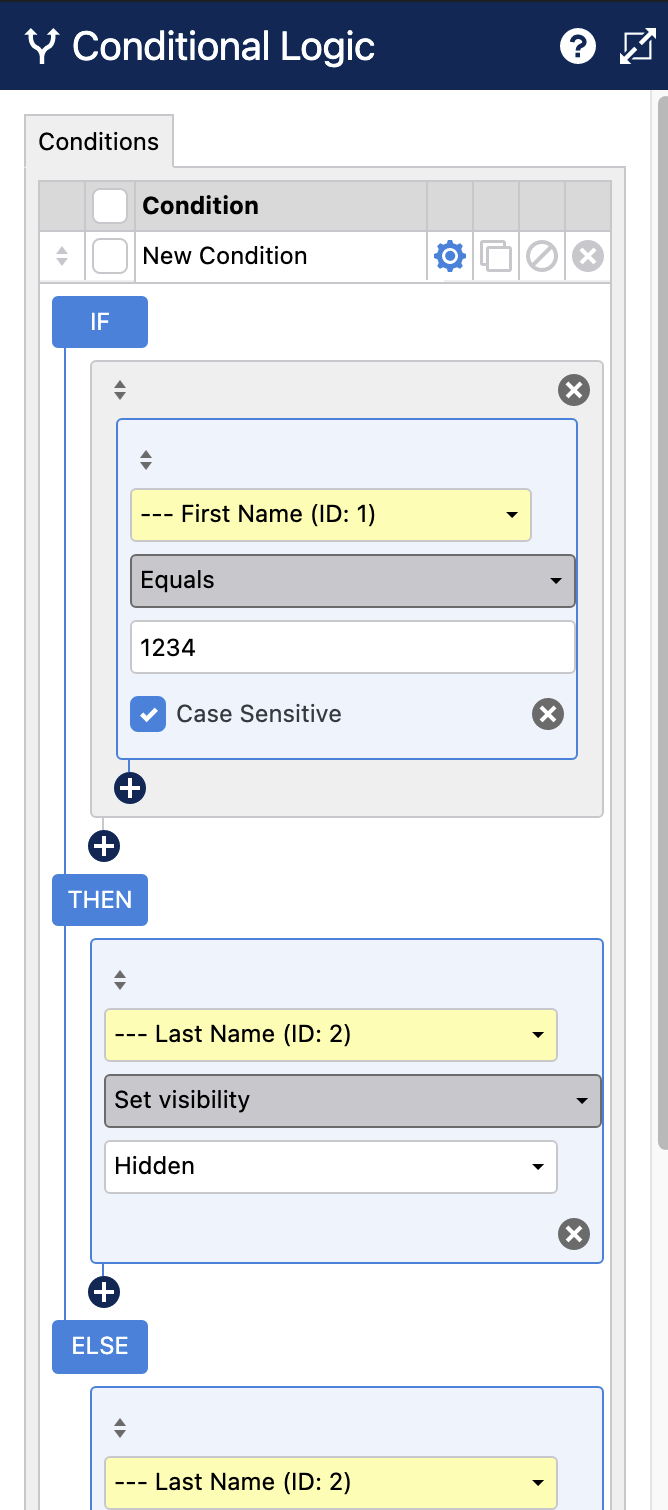
Task: Disable New Condition with the prohibition icon
Action: tap(541, 256)
